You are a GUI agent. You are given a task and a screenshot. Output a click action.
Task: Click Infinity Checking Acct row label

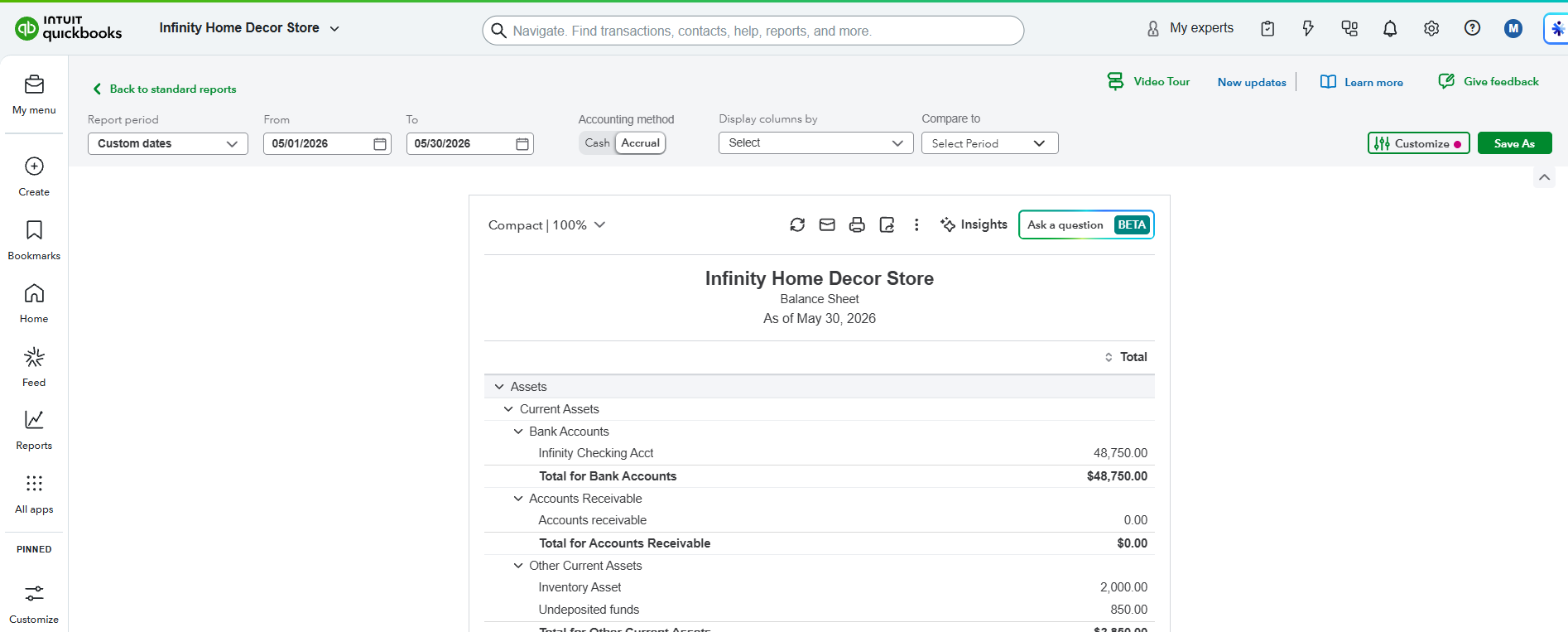(596, 453)
